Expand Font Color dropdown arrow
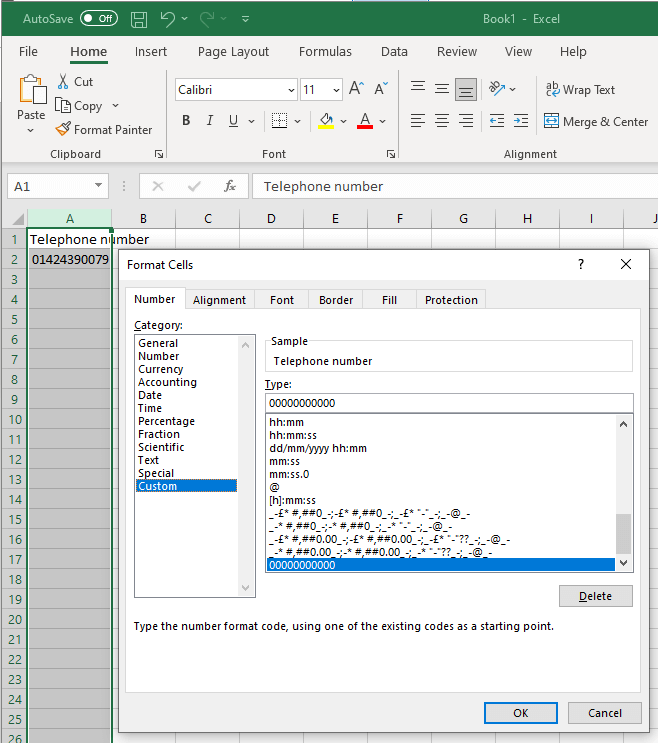658x743 pixels. (382, 121)
